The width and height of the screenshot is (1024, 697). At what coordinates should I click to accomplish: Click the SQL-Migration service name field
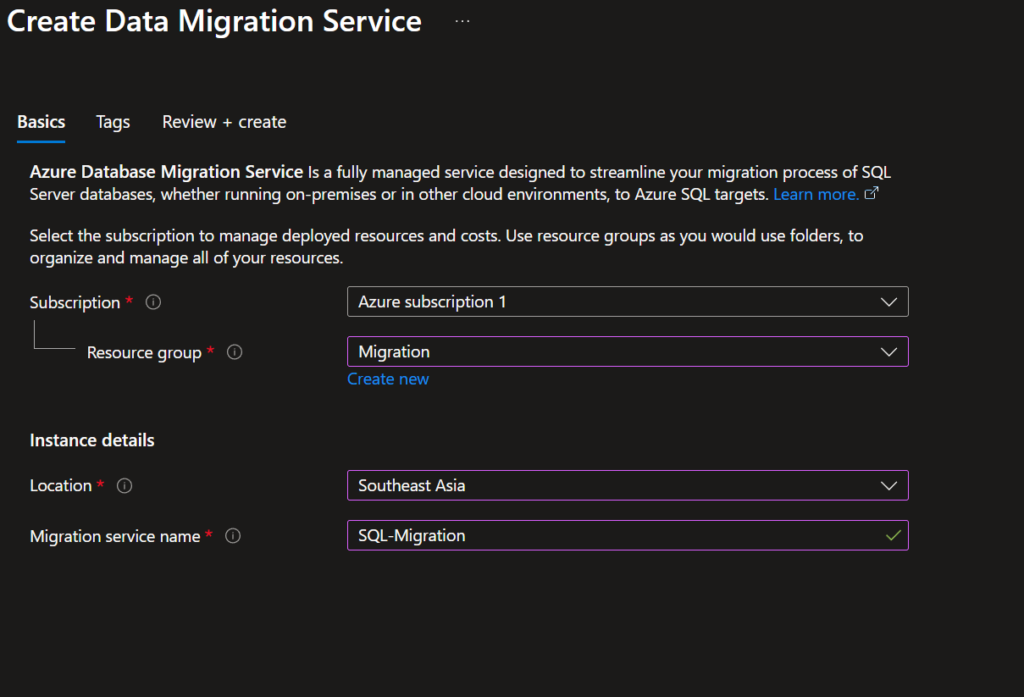(610, 536)
